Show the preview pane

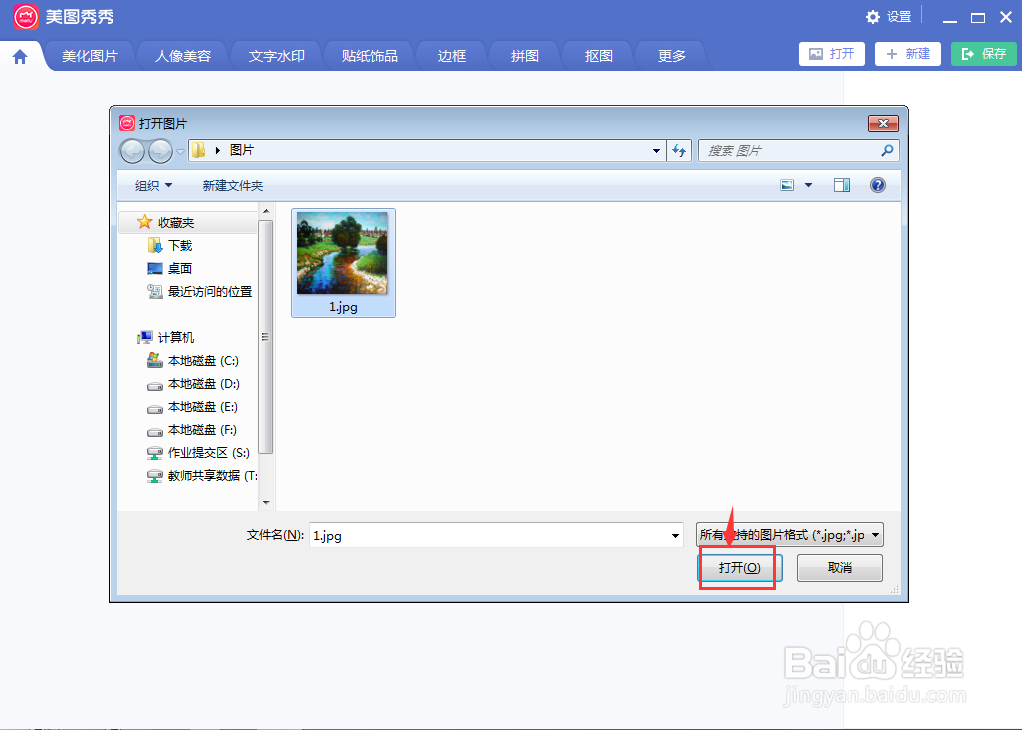(x=841, y=186)
